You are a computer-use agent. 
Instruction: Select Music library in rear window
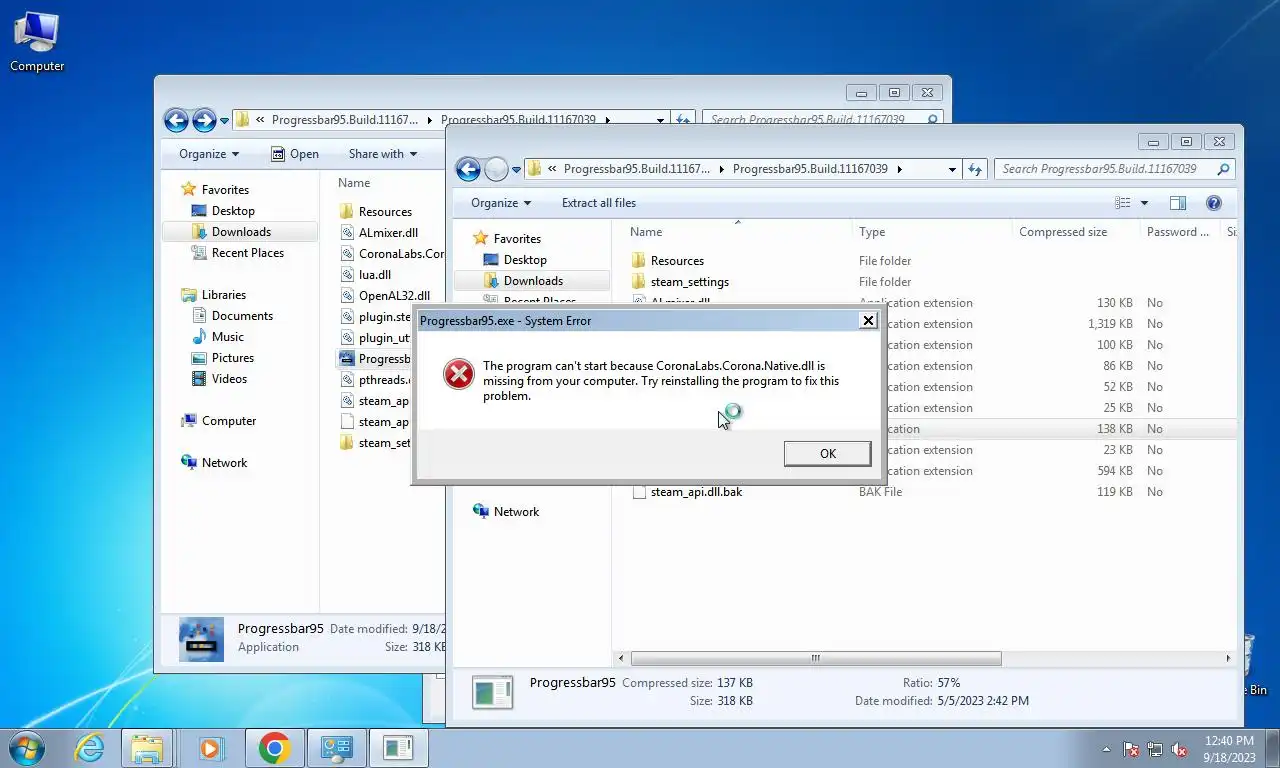click(x=227, y=337)
